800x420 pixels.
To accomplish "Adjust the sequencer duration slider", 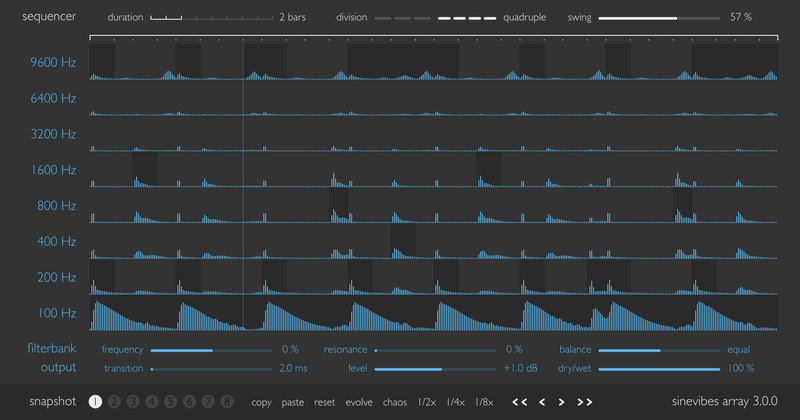I will [212, 18].
